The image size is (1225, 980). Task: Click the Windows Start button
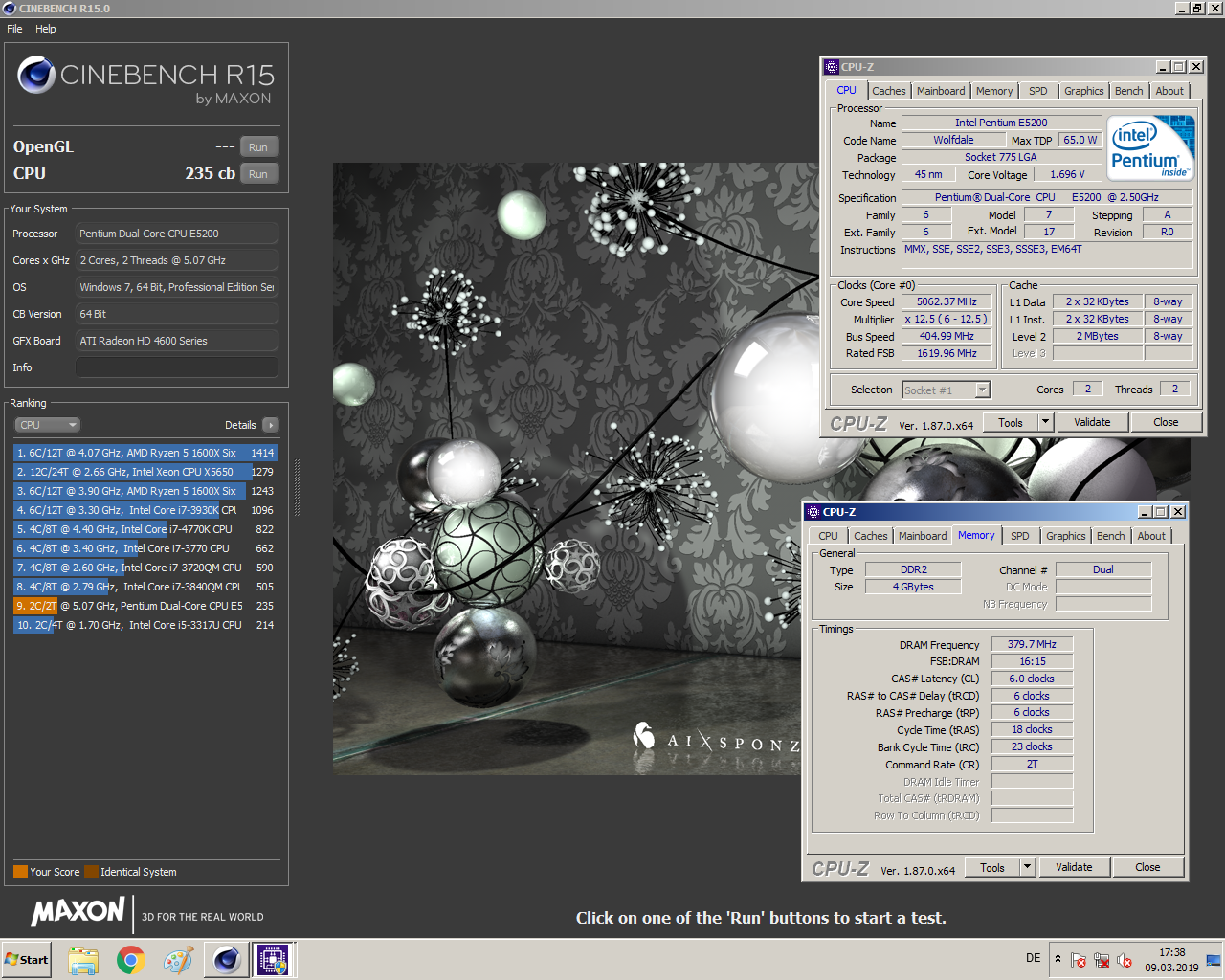pos(26,960)
